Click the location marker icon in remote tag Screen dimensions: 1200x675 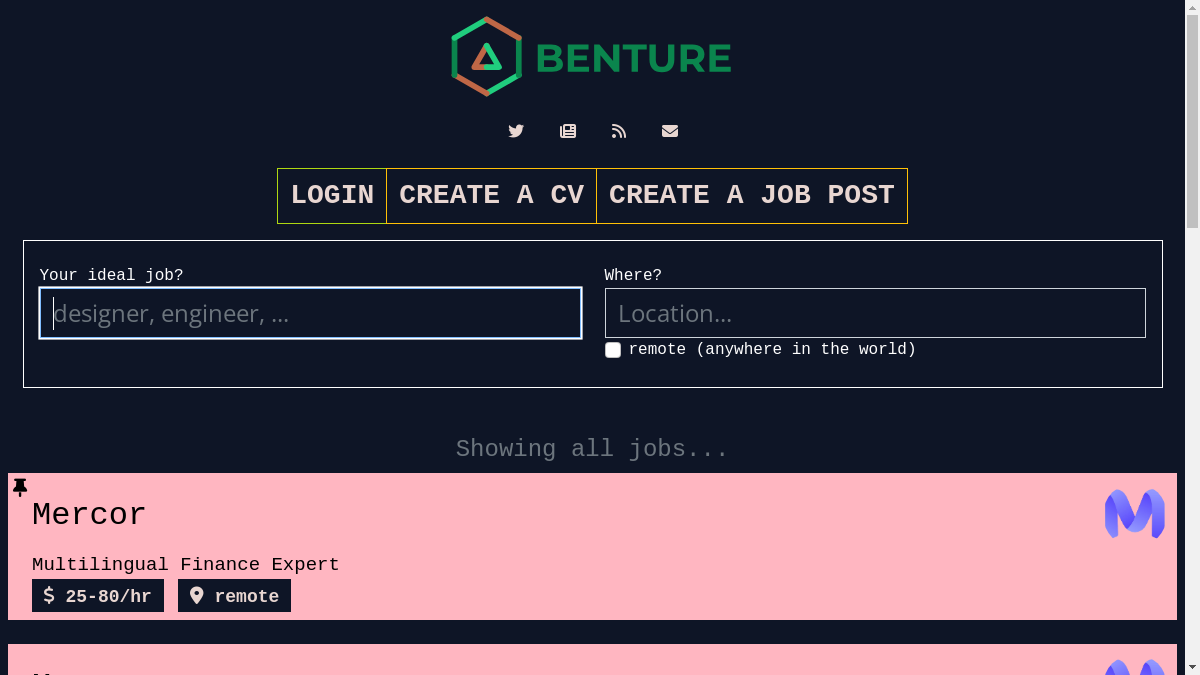pyautogui.click(x=197, y=596)
